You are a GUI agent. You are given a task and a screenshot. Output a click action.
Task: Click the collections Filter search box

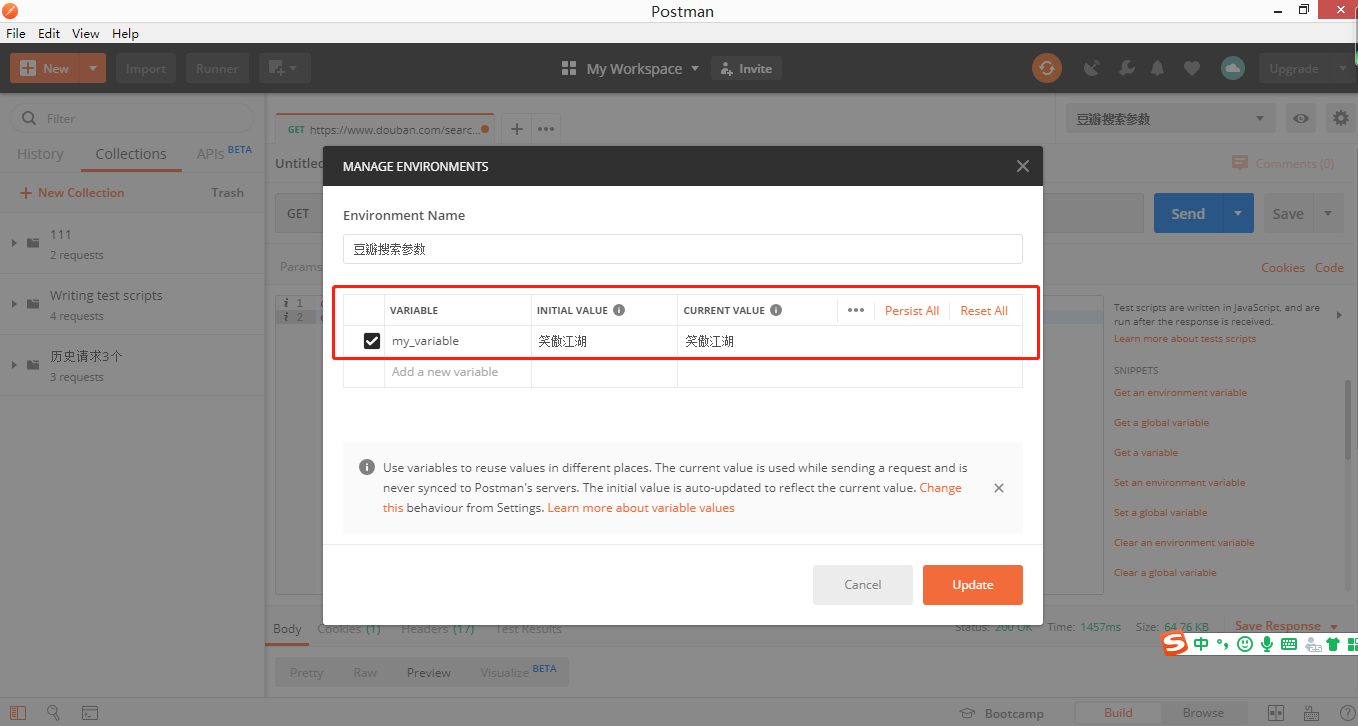[132, 118]
